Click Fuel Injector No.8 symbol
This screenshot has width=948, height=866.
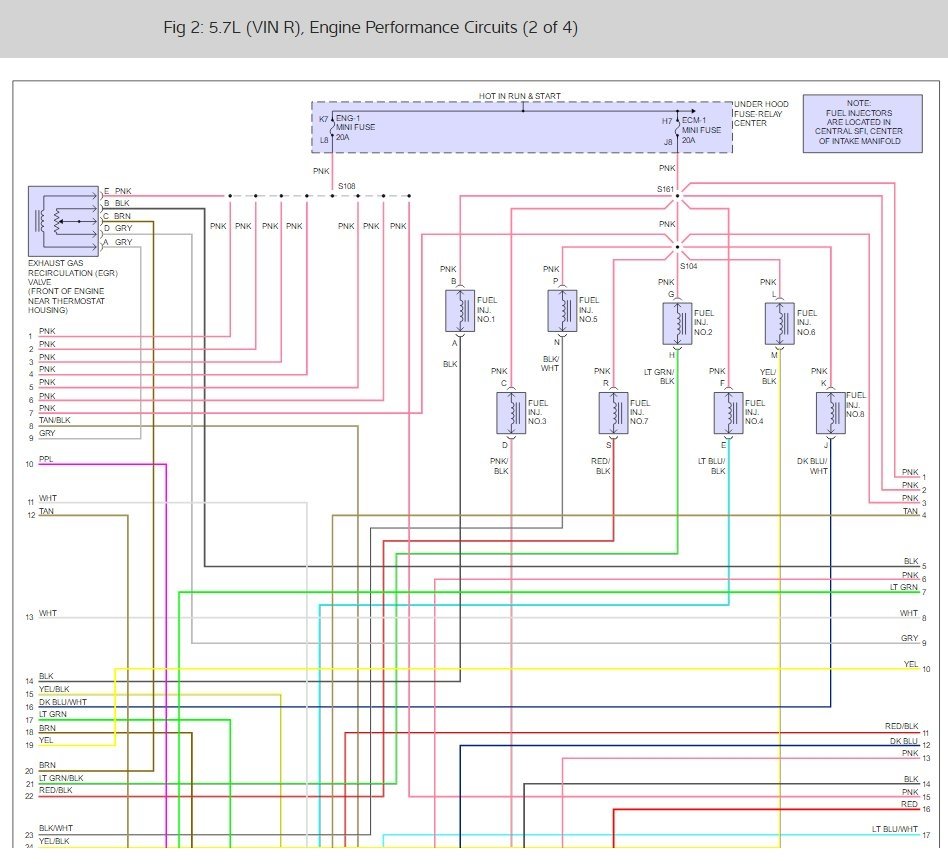click(831, 413)
